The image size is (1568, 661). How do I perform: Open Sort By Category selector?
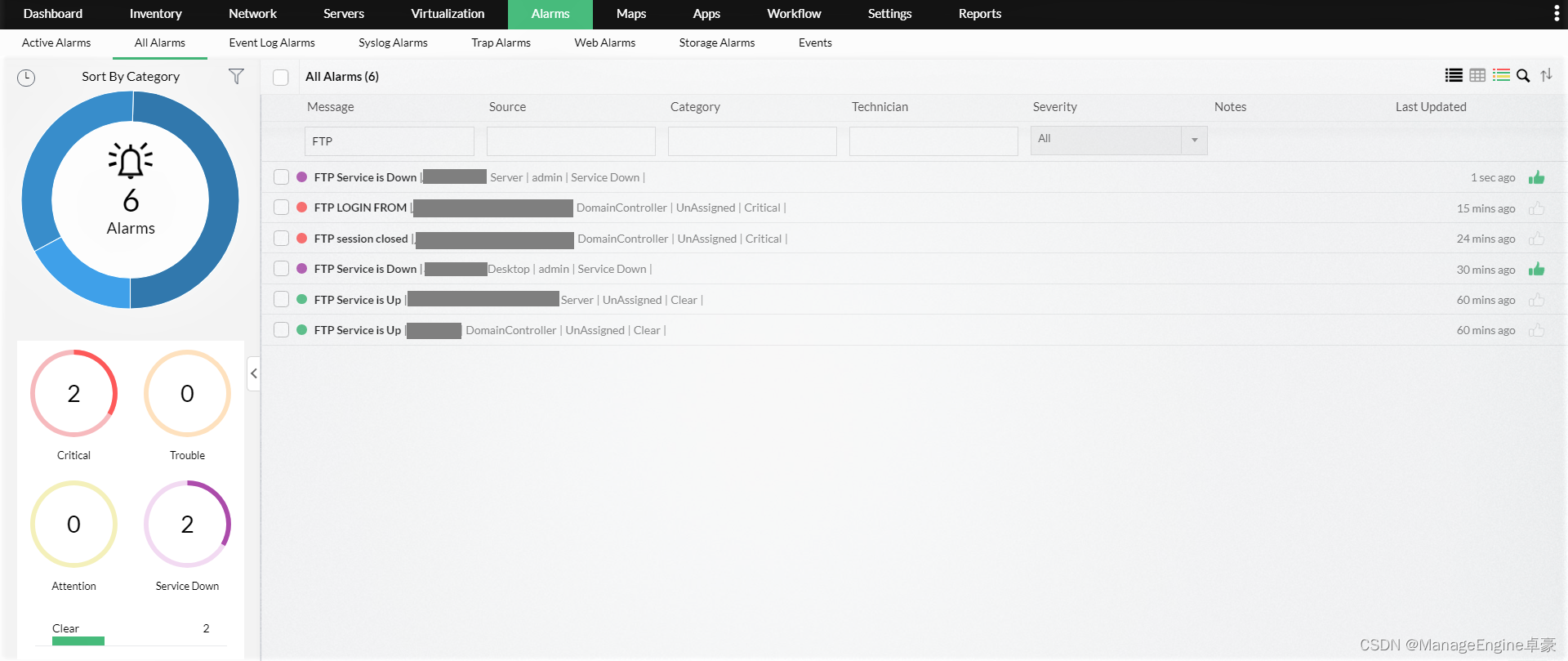pos(131,76)
